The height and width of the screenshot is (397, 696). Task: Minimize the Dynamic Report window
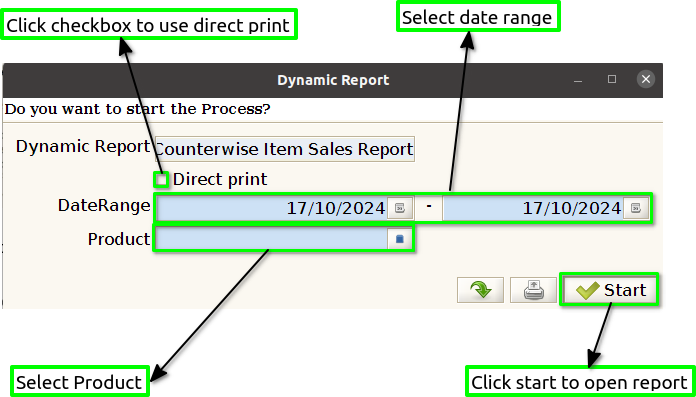click(577, 80)
